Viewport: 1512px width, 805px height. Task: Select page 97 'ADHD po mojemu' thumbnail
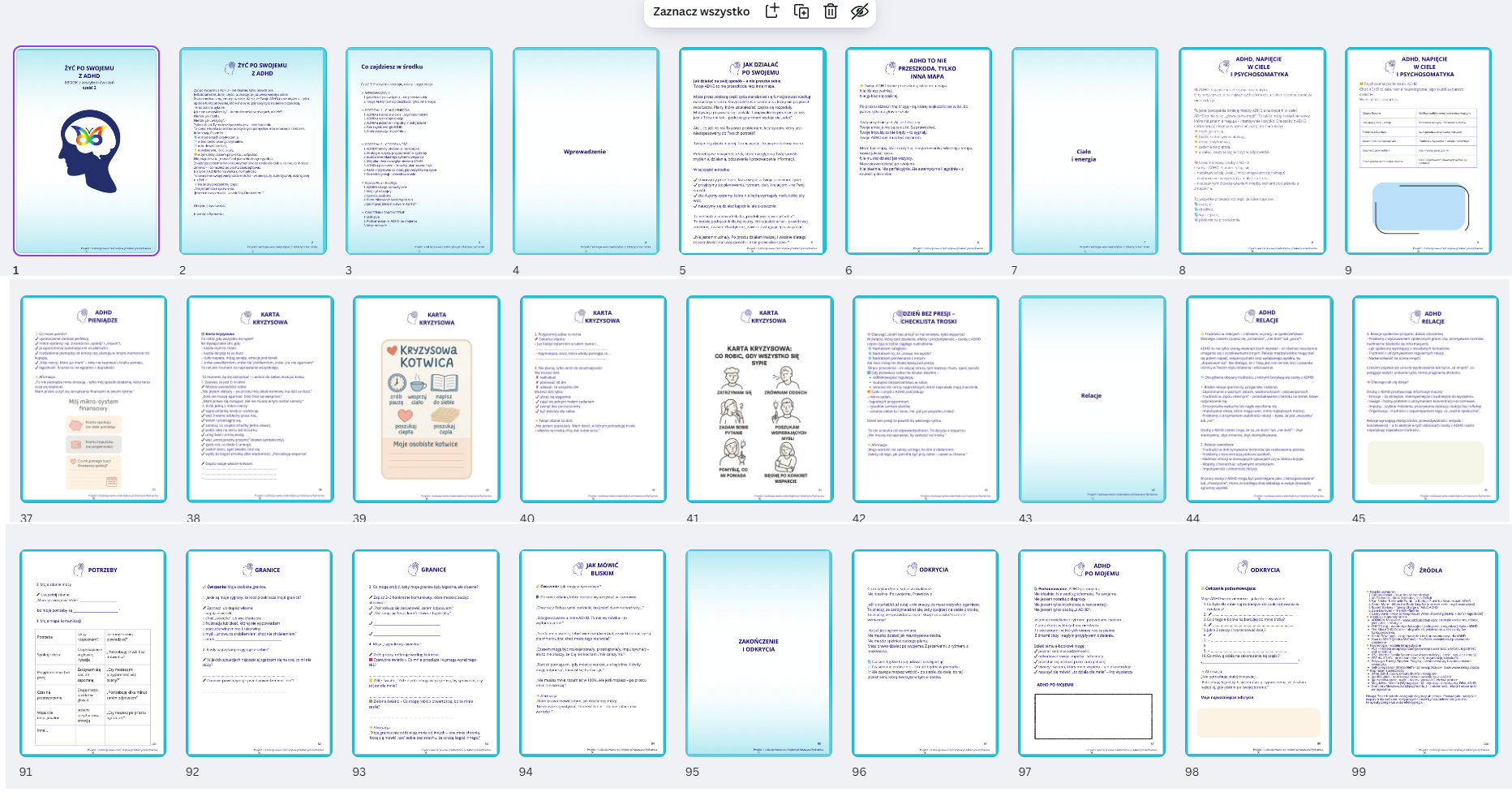coord(1092,652)
